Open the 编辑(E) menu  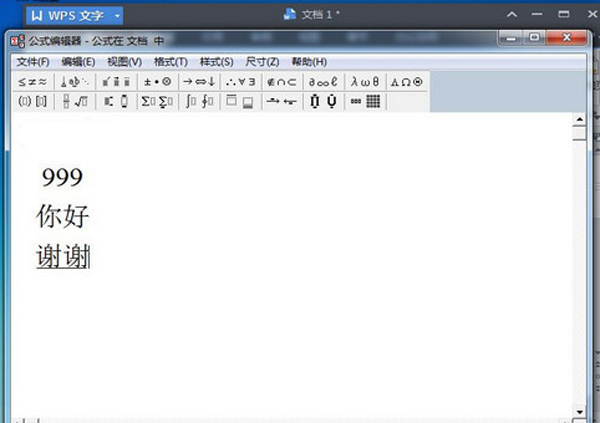(x=78, y=62)
